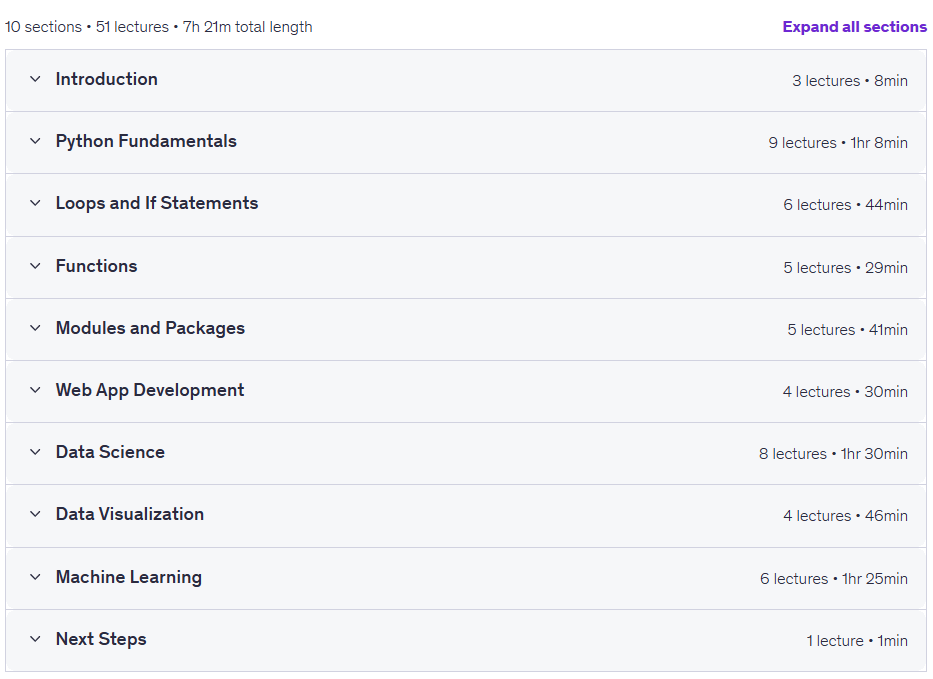Select the Loops and If Statements title

click(x=157, y=204)
